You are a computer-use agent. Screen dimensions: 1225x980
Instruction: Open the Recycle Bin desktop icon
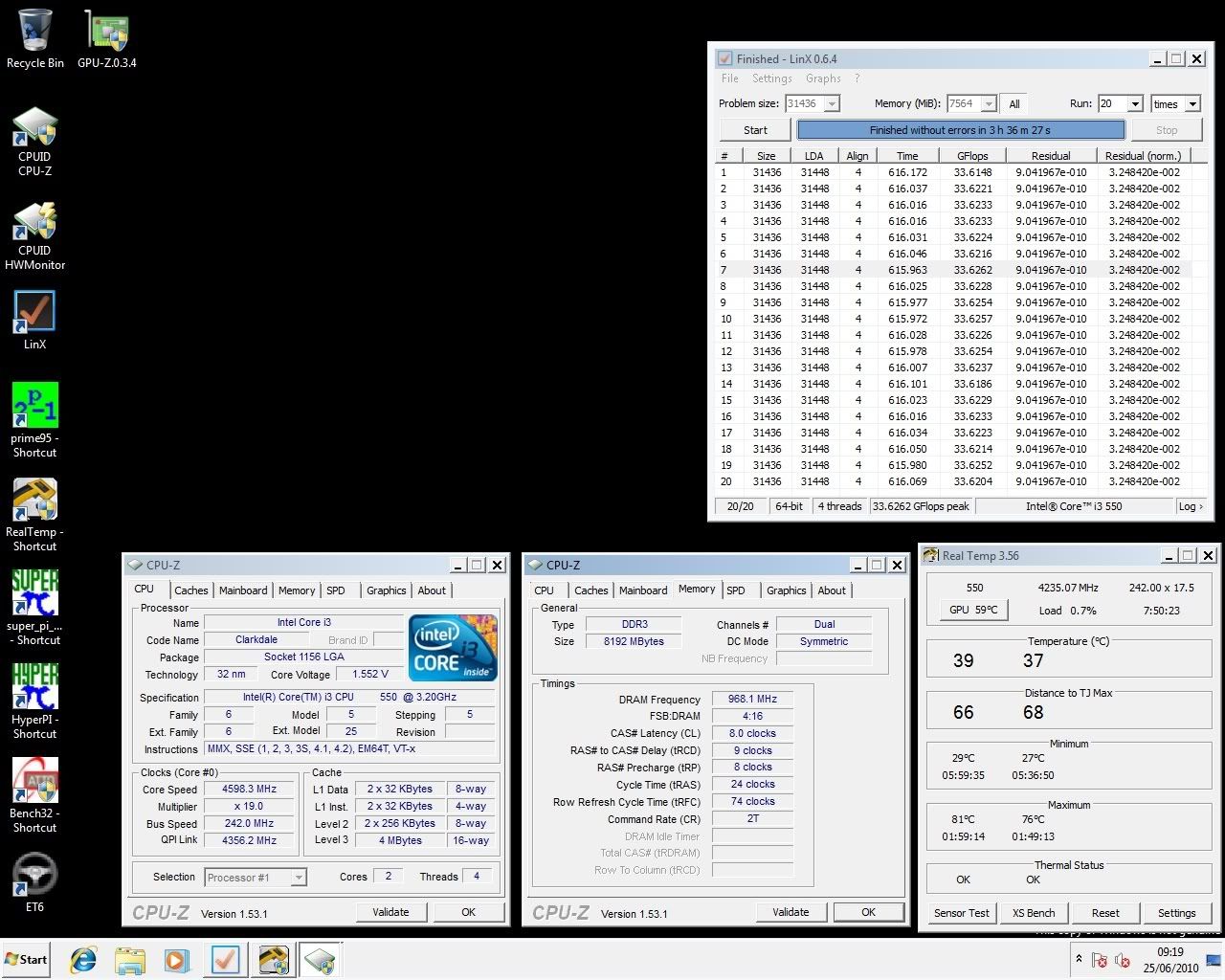(x=35, y=38)
